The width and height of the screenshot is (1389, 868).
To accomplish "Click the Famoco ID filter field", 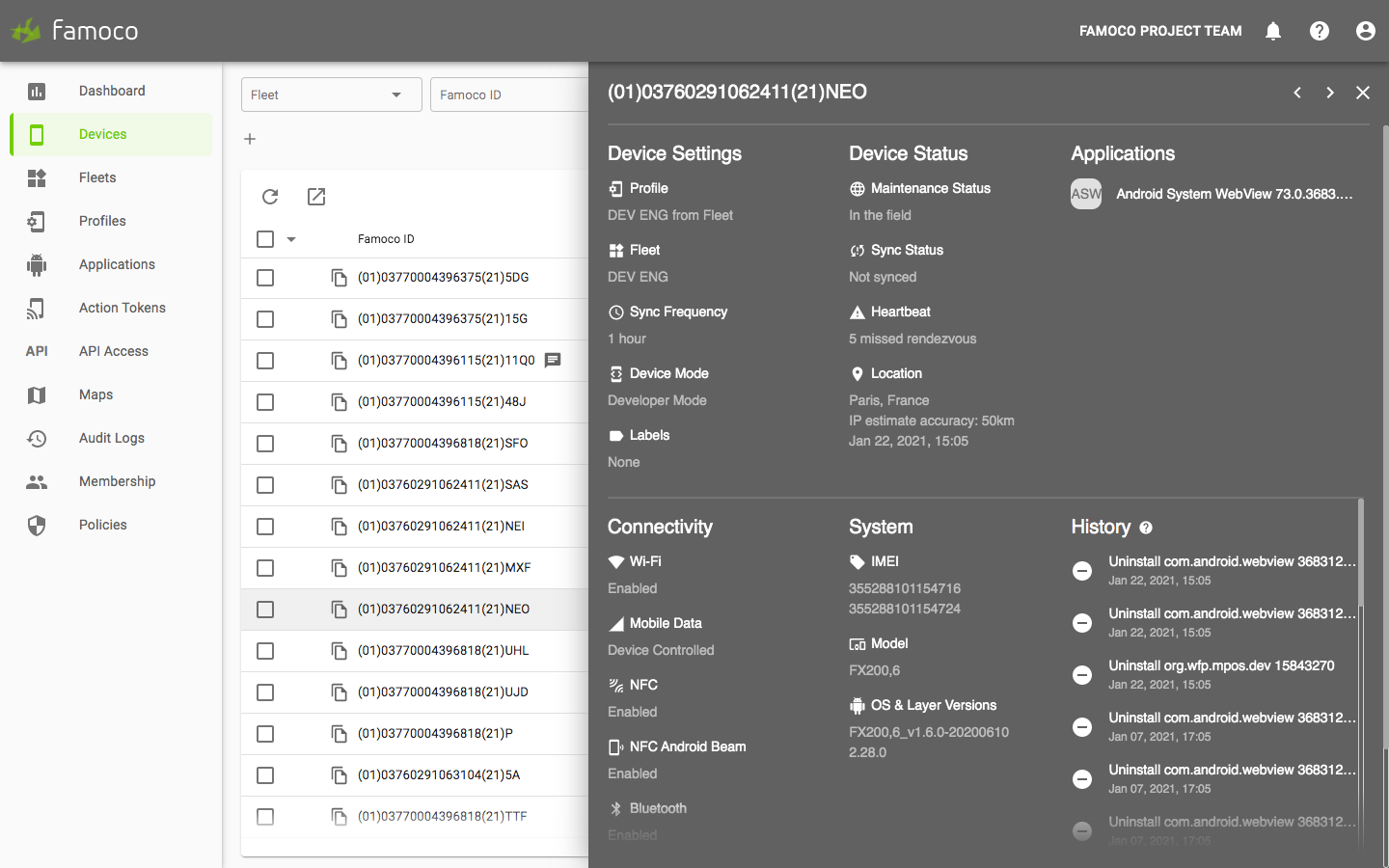I will click(509, 95).
